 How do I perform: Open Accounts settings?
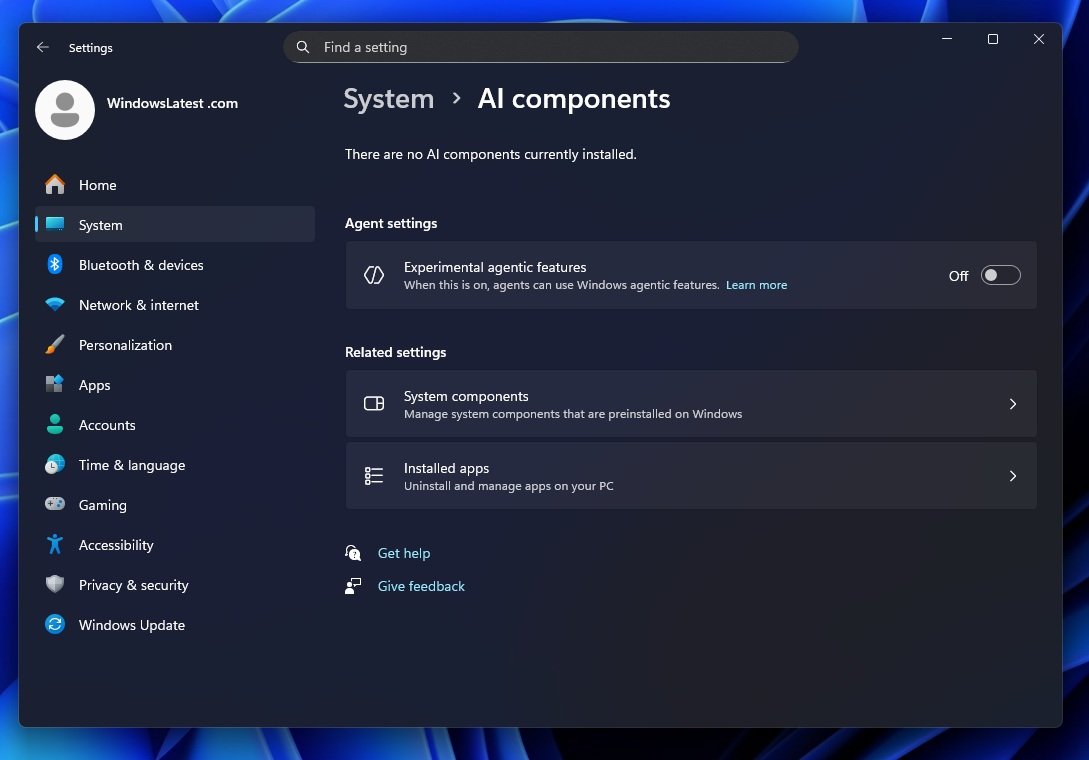107,425
